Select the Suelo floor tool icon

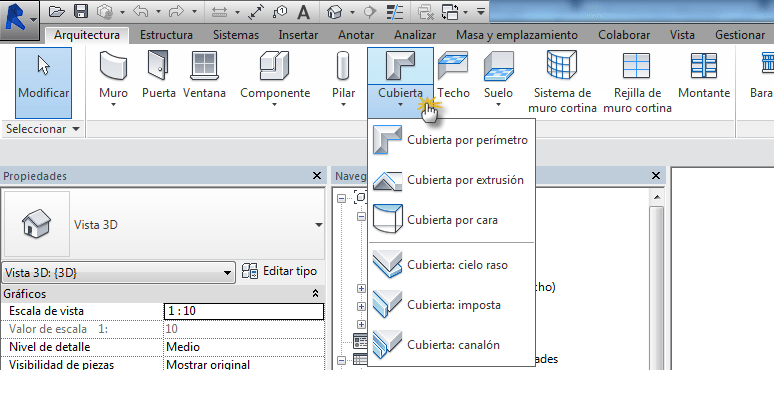pos(499,66)
